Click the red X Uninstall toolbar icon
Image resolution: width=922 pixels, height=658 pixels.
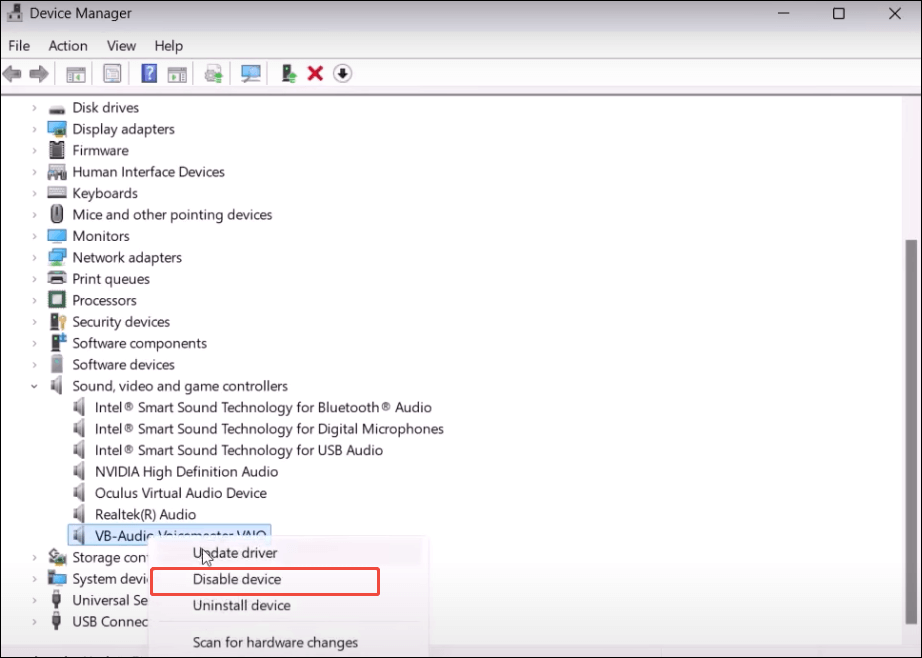tap(314, 73)
